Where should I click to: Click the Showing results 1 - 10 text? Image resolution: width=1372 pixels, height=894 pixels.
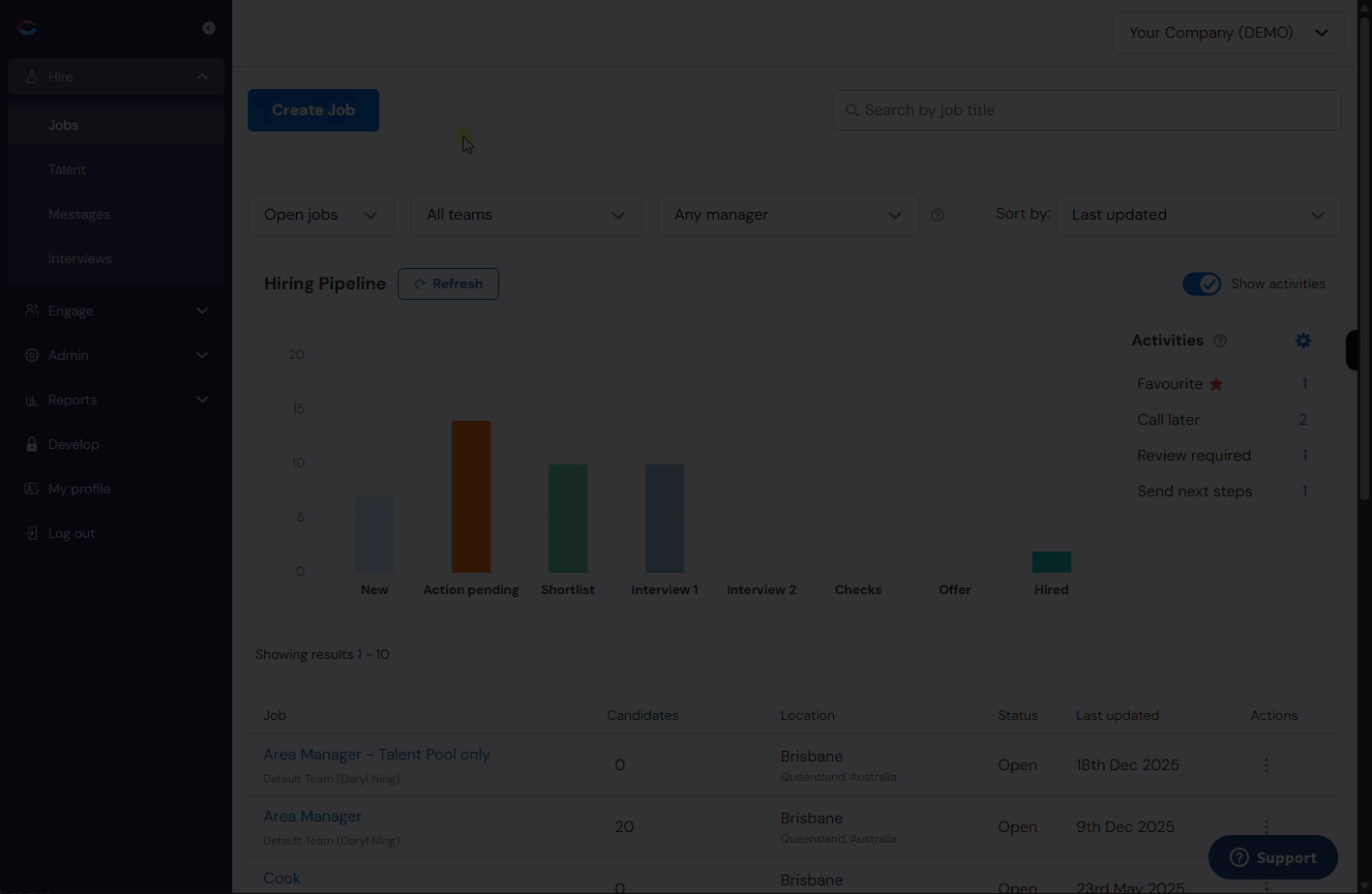tap(322, 655)
